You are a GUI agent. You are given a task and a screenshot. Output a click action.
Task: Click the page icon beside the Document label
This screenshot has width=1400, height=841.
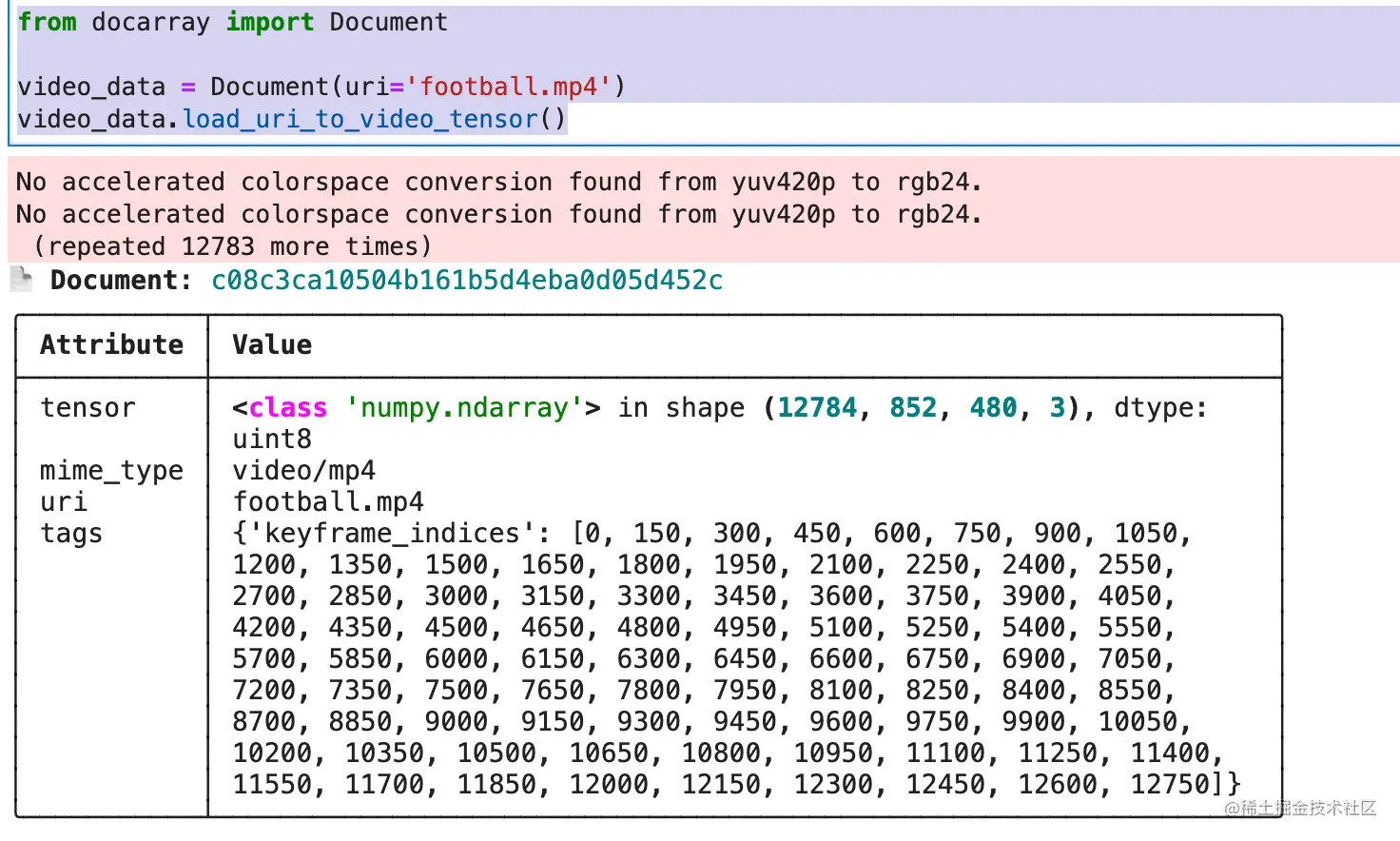coord(21,279)
